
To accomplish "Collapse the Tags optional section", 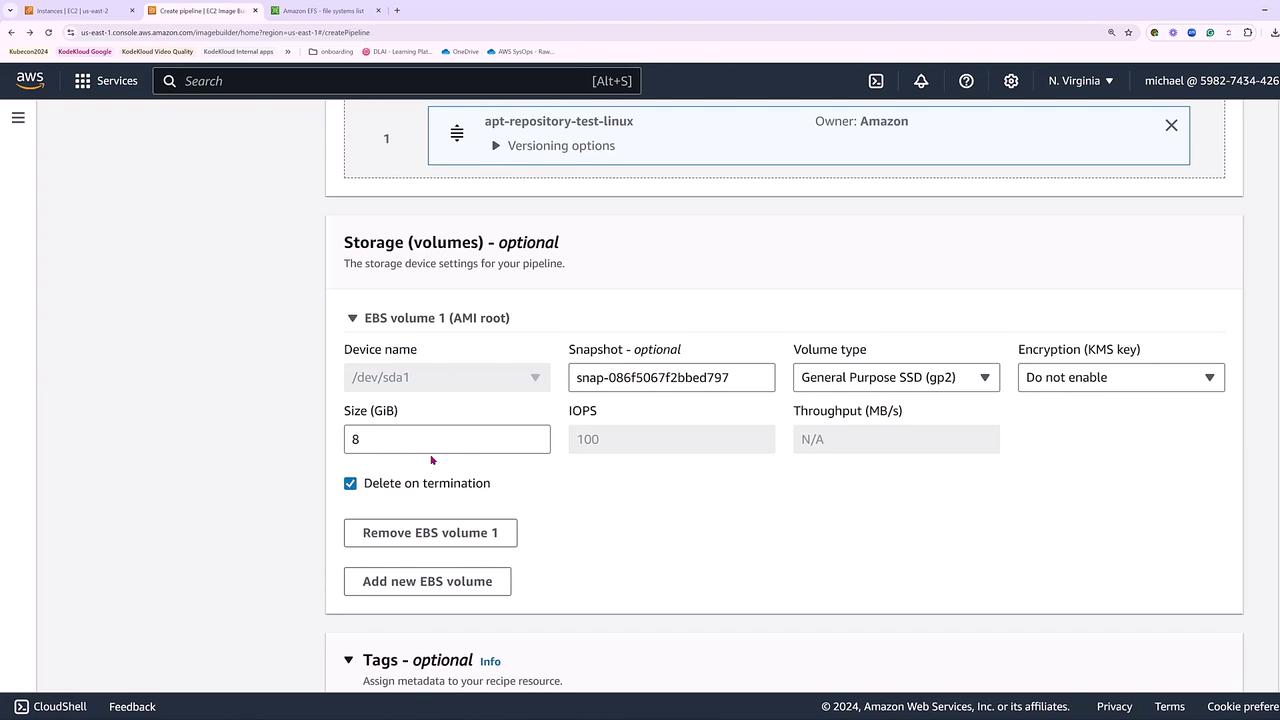I will tap(349, 660).
